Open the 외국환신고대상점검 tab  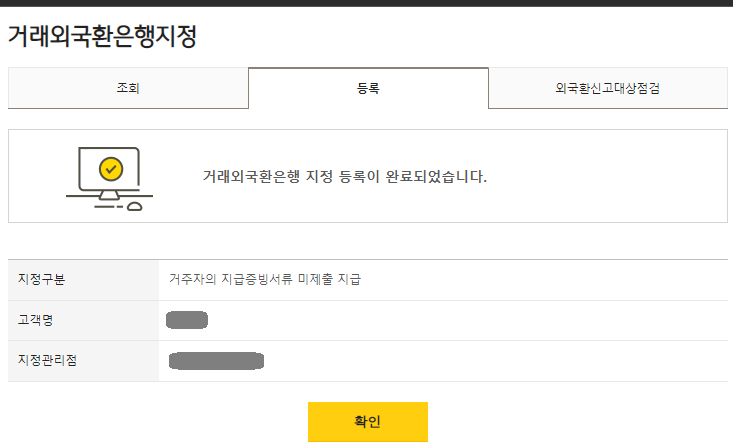coord(608,88)
